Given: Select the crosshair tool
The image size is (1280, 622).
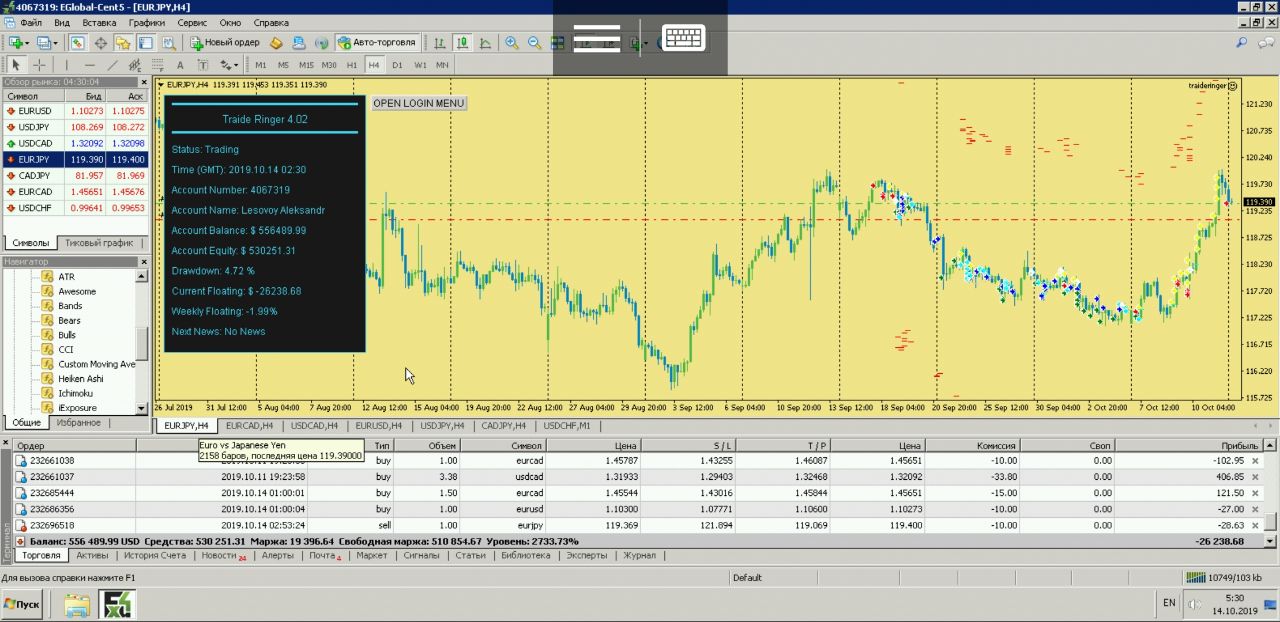Looking at the screenshot, I should [40, 65].
